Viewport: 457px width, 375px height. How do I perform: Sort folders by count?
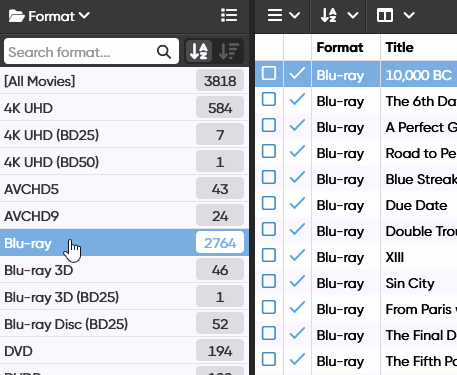[x=229, y=51]
